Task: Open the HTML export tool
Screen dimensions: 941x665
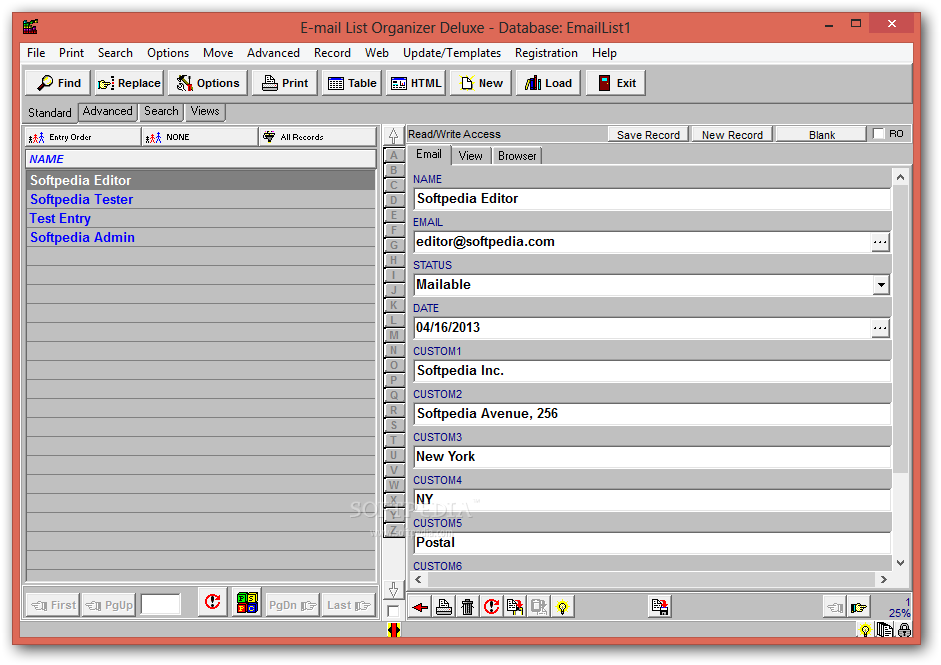Action: (416, 83)
